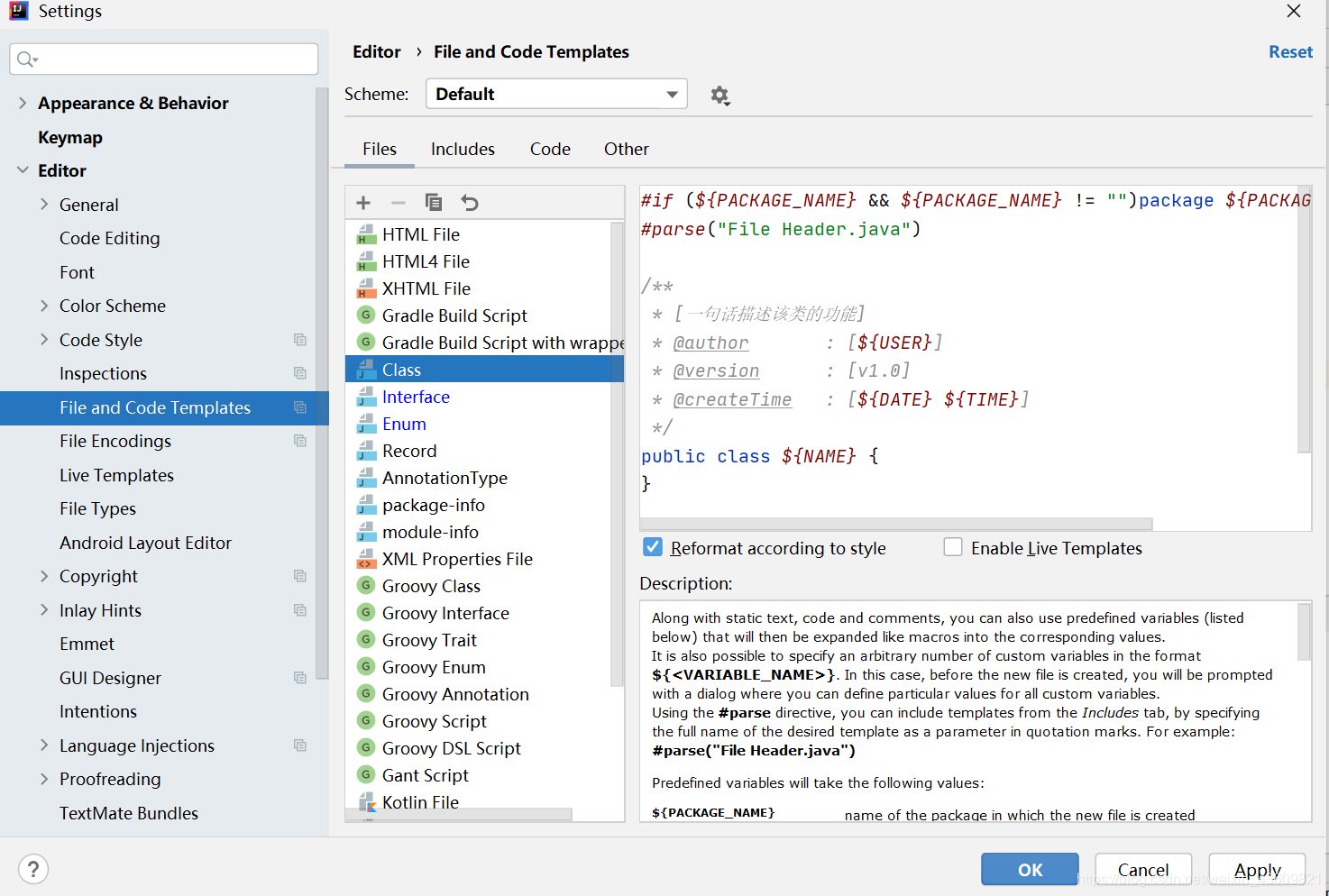Screen dimensions: 1329x896
Task: Click the help question mark icon
Action: point(33,869)
